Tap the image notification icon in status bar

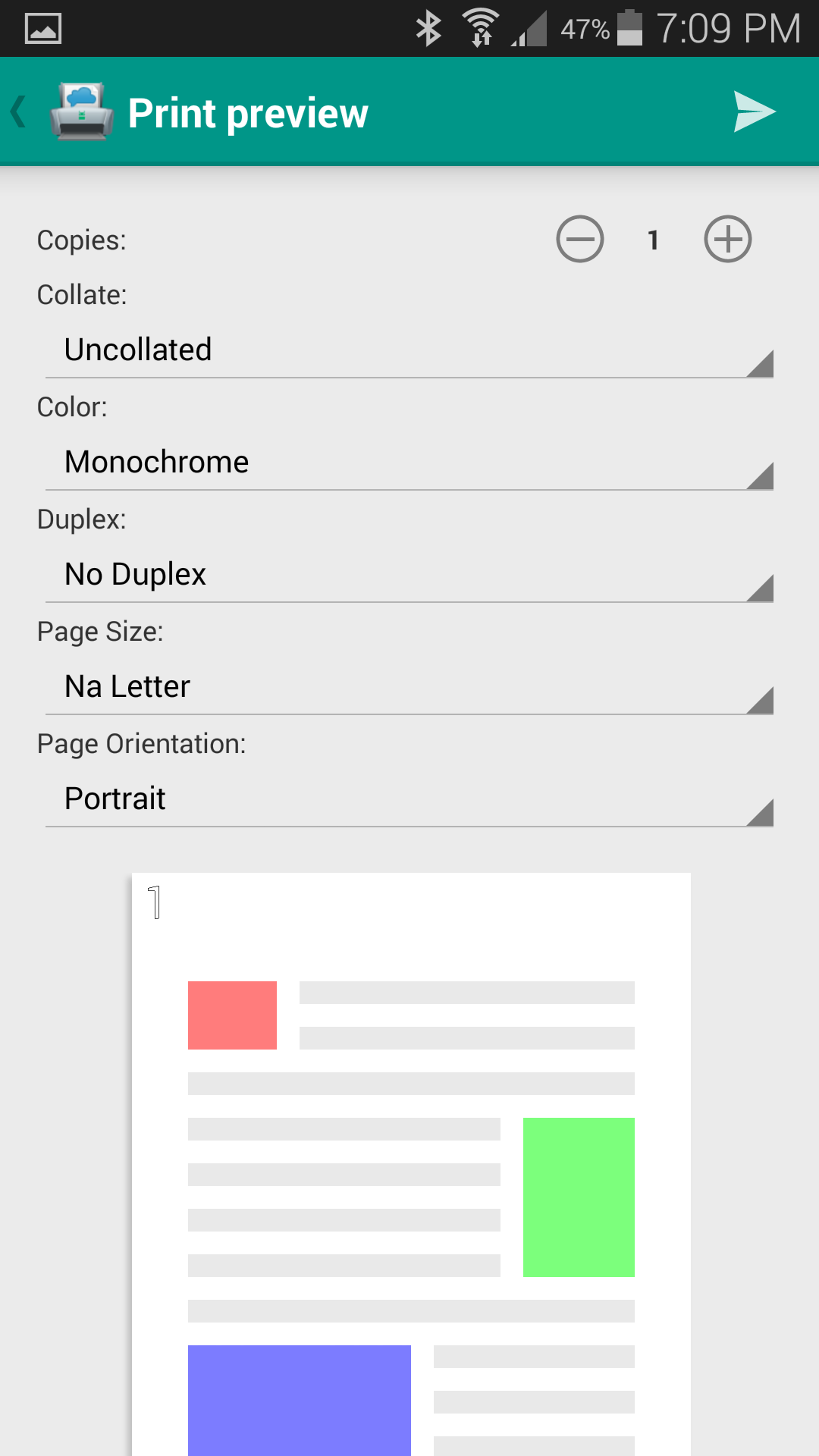[x=43, y=29]
